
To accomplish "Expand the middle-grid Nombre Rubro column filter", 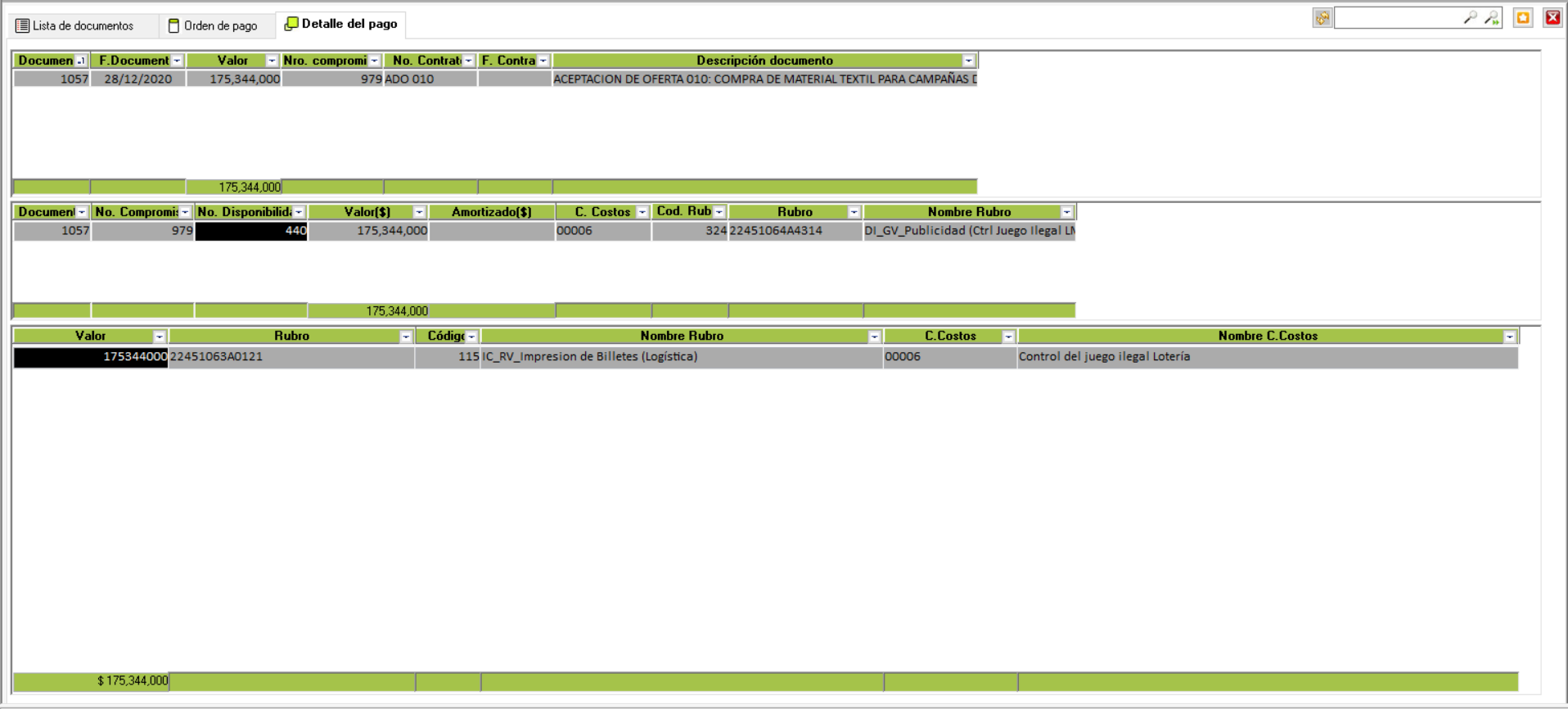I will click(1066, 212).
